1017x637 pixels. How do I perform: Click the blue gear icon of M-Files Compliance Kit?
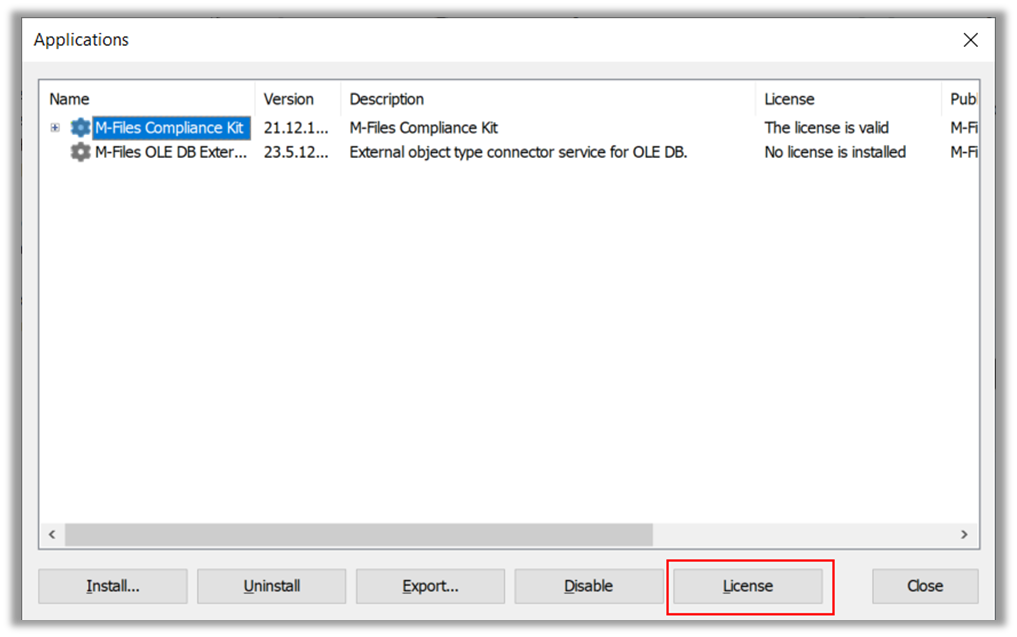click(x=80, y=127)
